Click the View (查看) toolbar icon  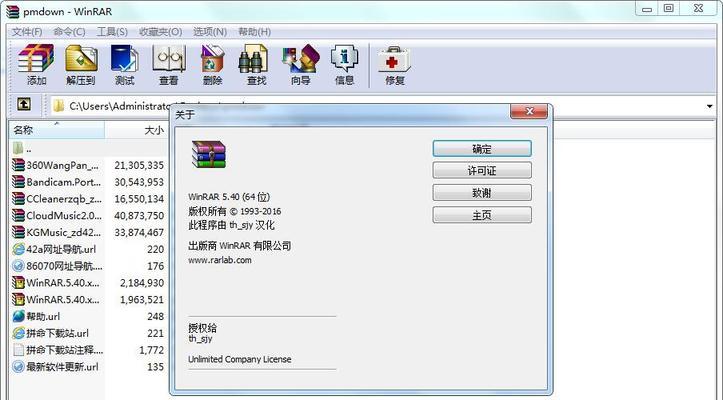pyautogui.click(x=169, y=59)
